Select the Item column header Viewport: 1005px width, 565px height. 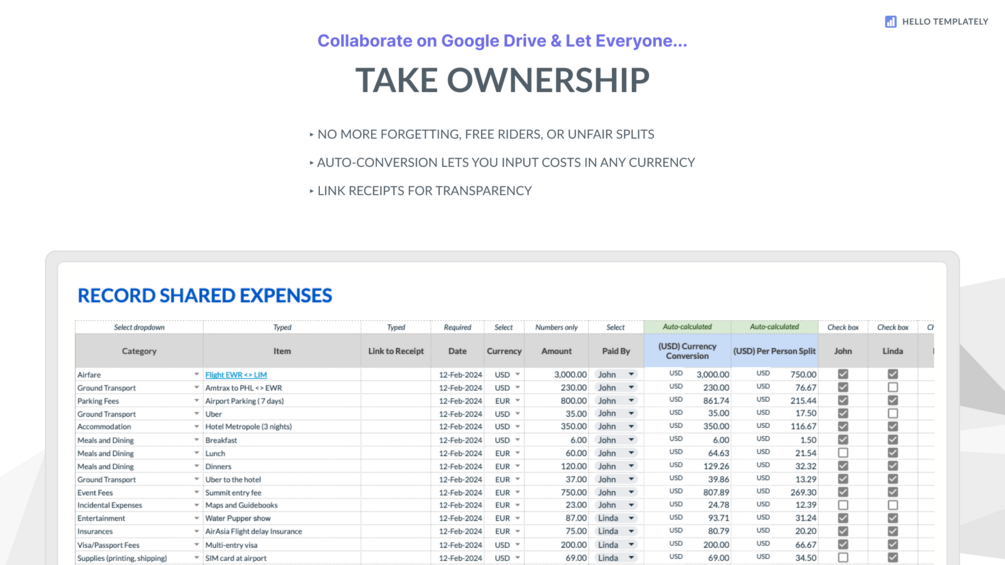[x=282, y=351]
